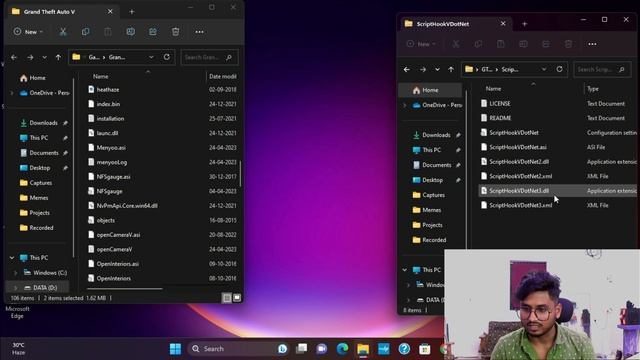Click Copy icon in Grand Theft Auto V window
The height and width of the screenshot is (360, 640).
(85, 32)
